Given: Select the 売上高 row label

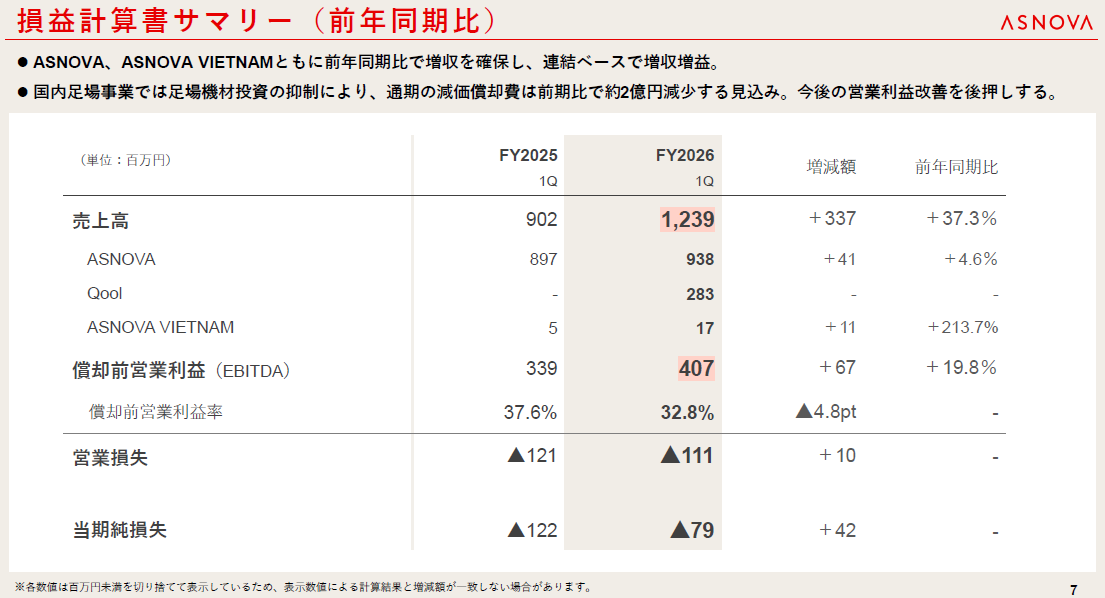Looking at the screenshot, I should click(x=101, y=221).
